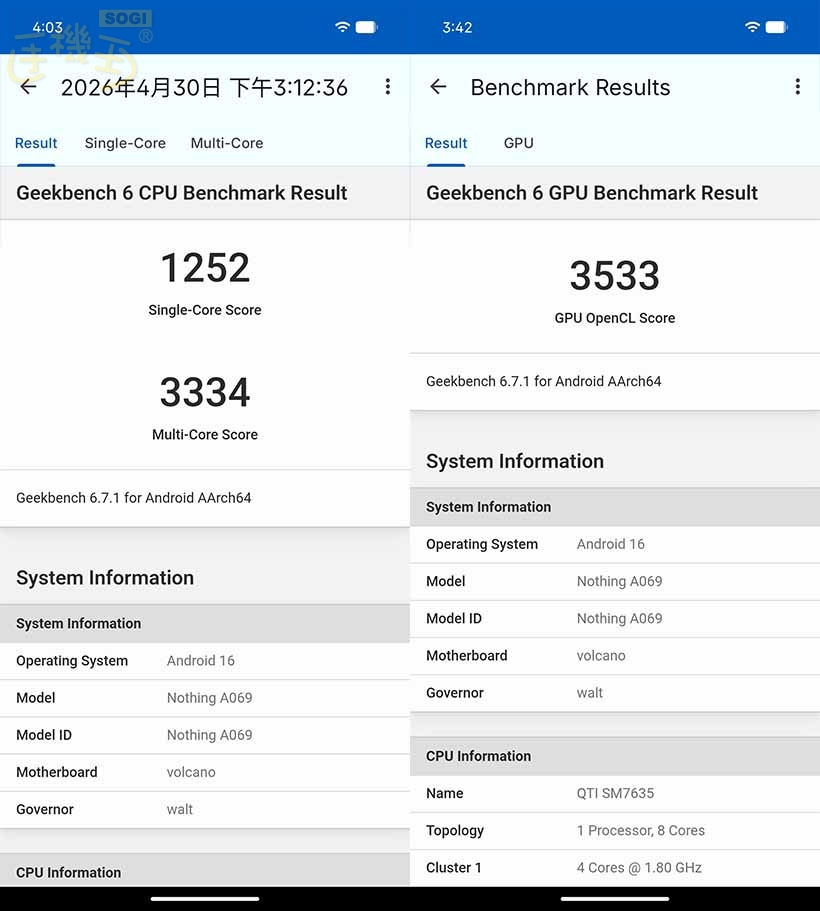
Task: Tap the Cluster 1 row '4 Cores @ 1.80 GHz'
Action: coord(615,868)
